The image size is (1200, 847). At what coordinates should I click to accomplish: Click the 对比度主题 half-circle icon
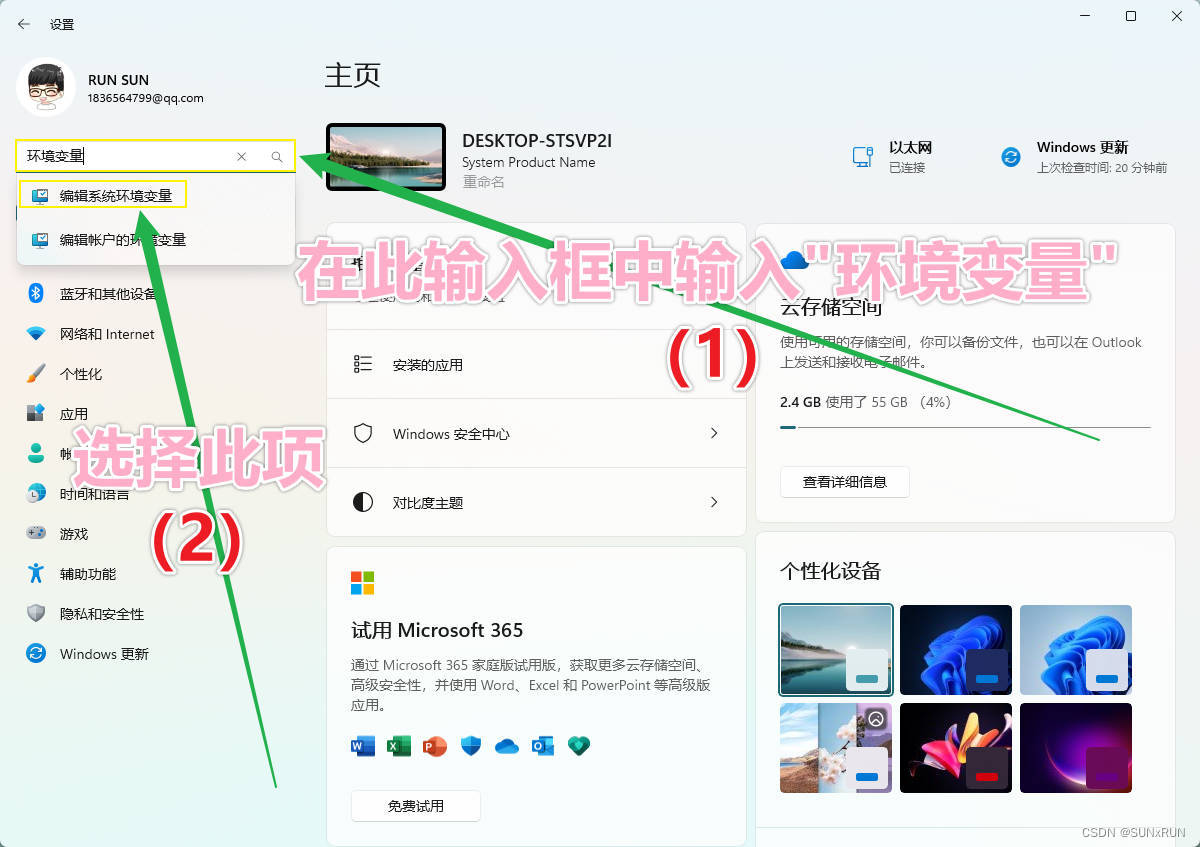(x=363, y=502)
